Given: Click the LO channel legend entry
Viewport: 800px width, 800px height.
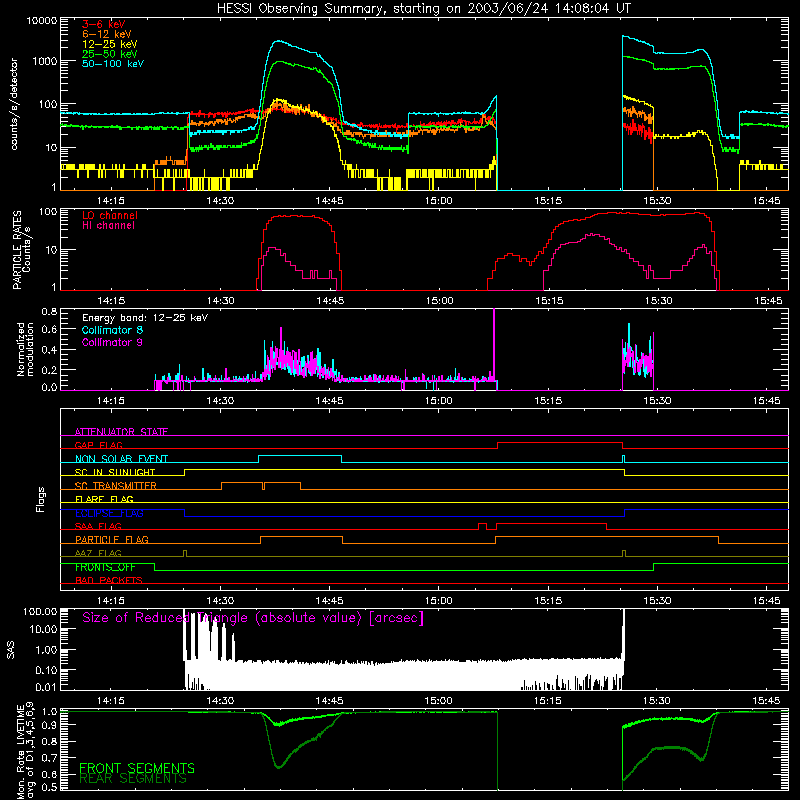Looking at the screenshot, I should coord(110,215).
